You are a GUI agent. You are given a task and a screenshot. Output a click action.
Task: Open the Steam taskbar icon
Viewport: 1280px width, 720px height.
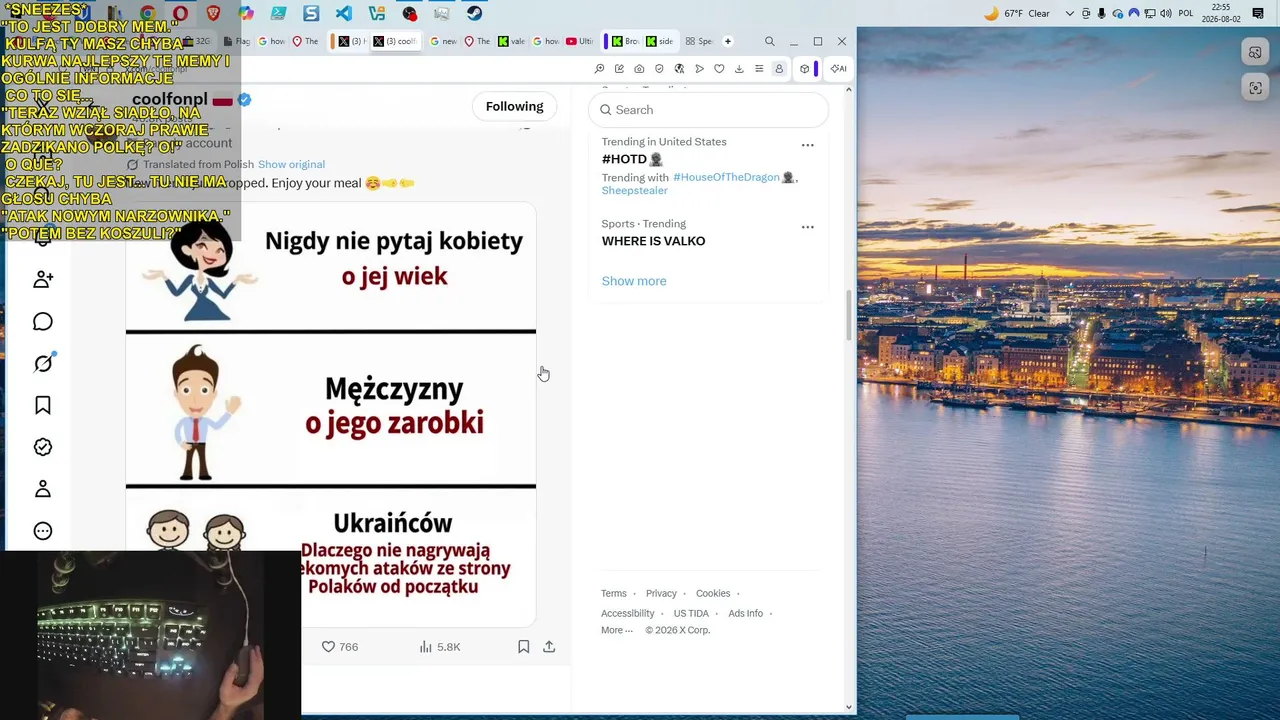pyautogui.click(x=475, y=14)
